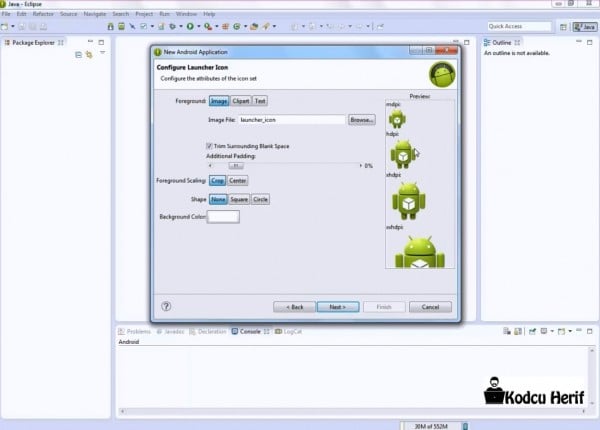Click the New Java Package toolbar icon
The width and height of the screenshot is (600, 430).
coord(225,26)
